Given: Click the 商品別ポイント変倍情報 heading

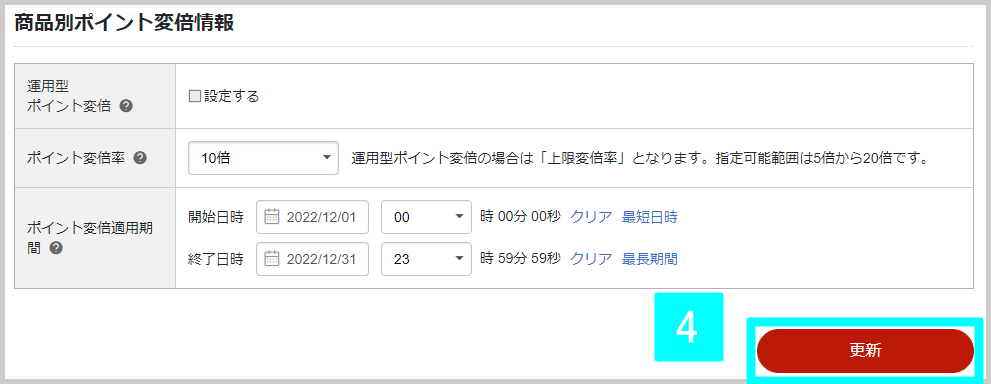Looking at the screenshot, I should click(x=124, y=23).
